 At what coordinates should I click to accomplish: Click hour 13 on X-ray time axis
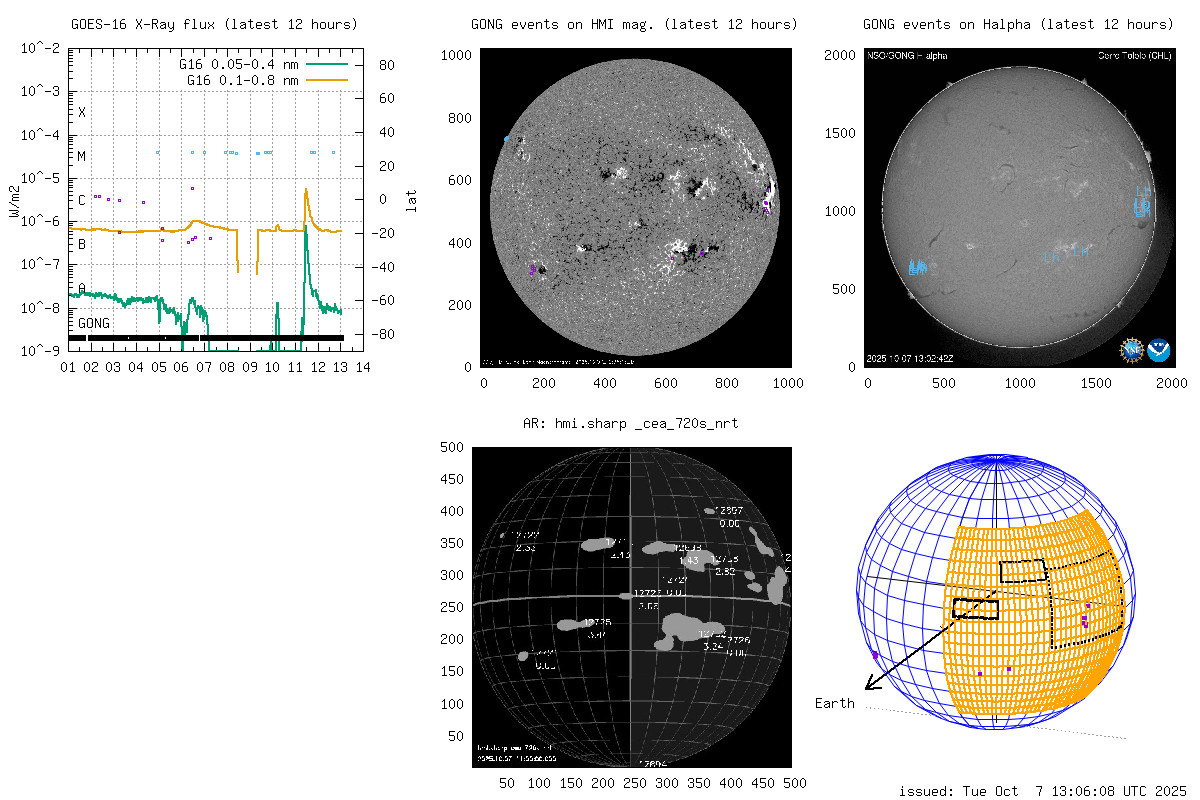tap(340, 367)
